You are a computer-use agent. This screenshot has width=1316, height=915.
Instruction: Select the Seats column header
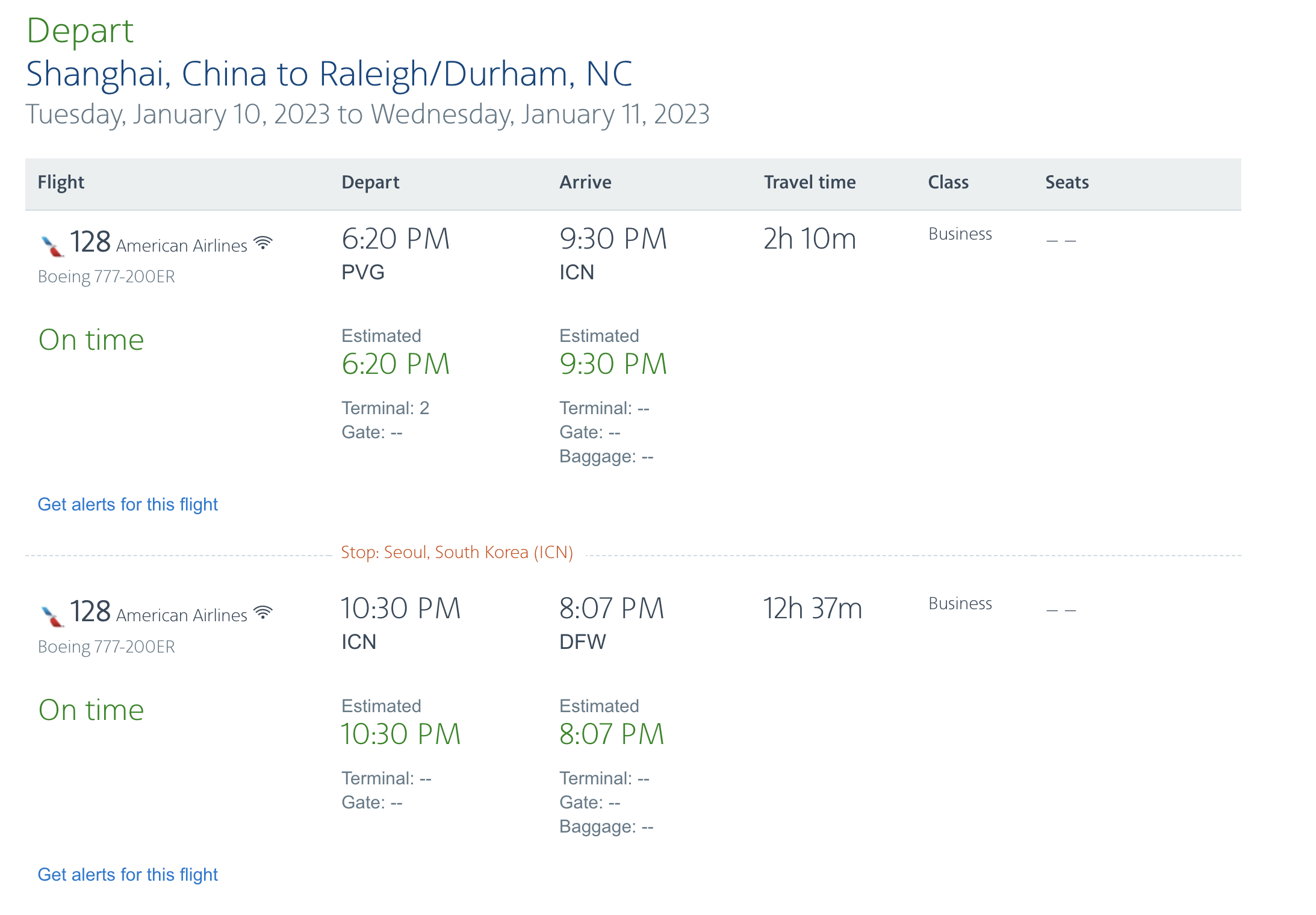1067,182
